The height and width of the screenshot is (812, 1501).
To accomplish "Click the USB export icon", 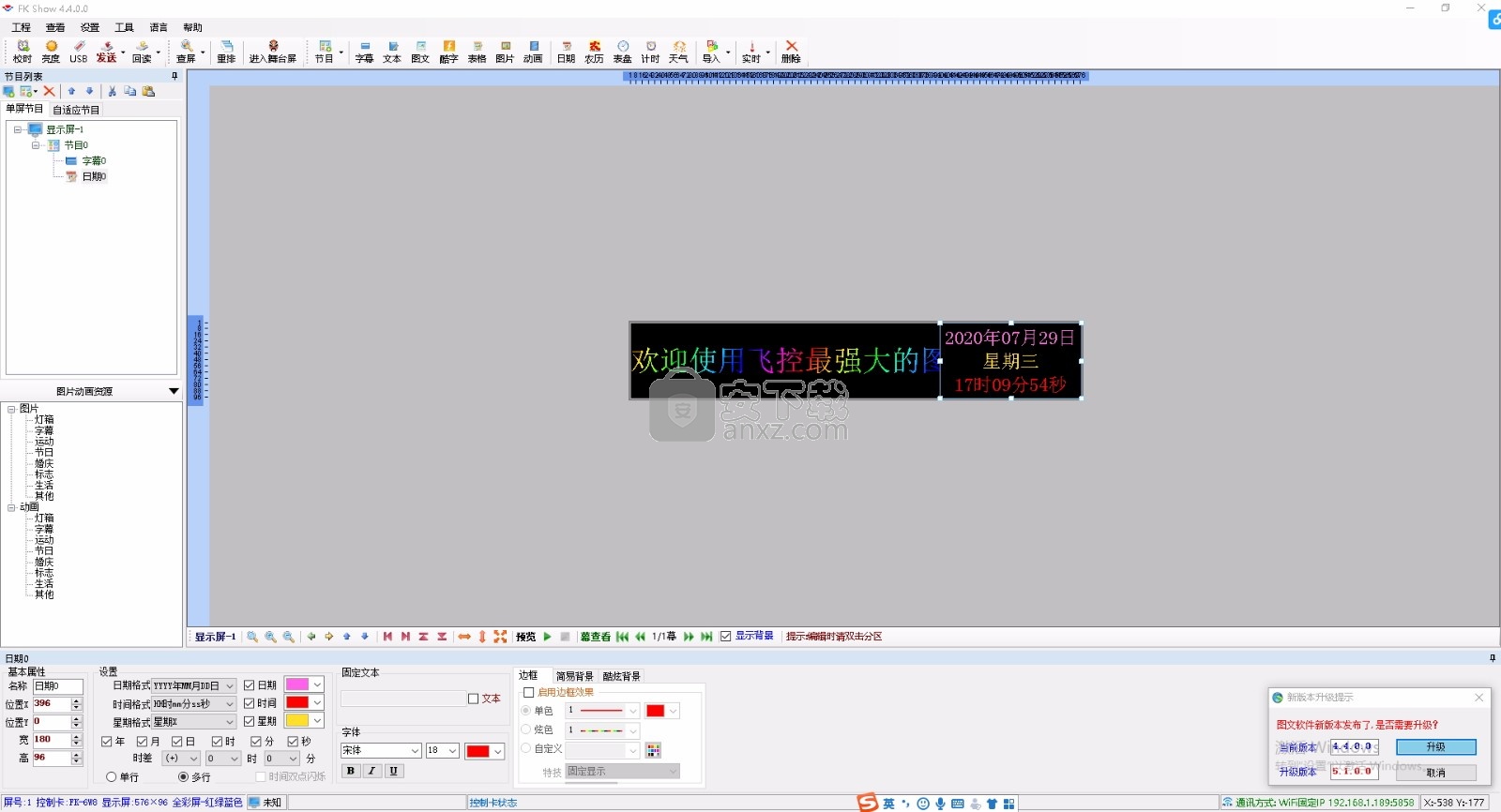I will 79,52.
